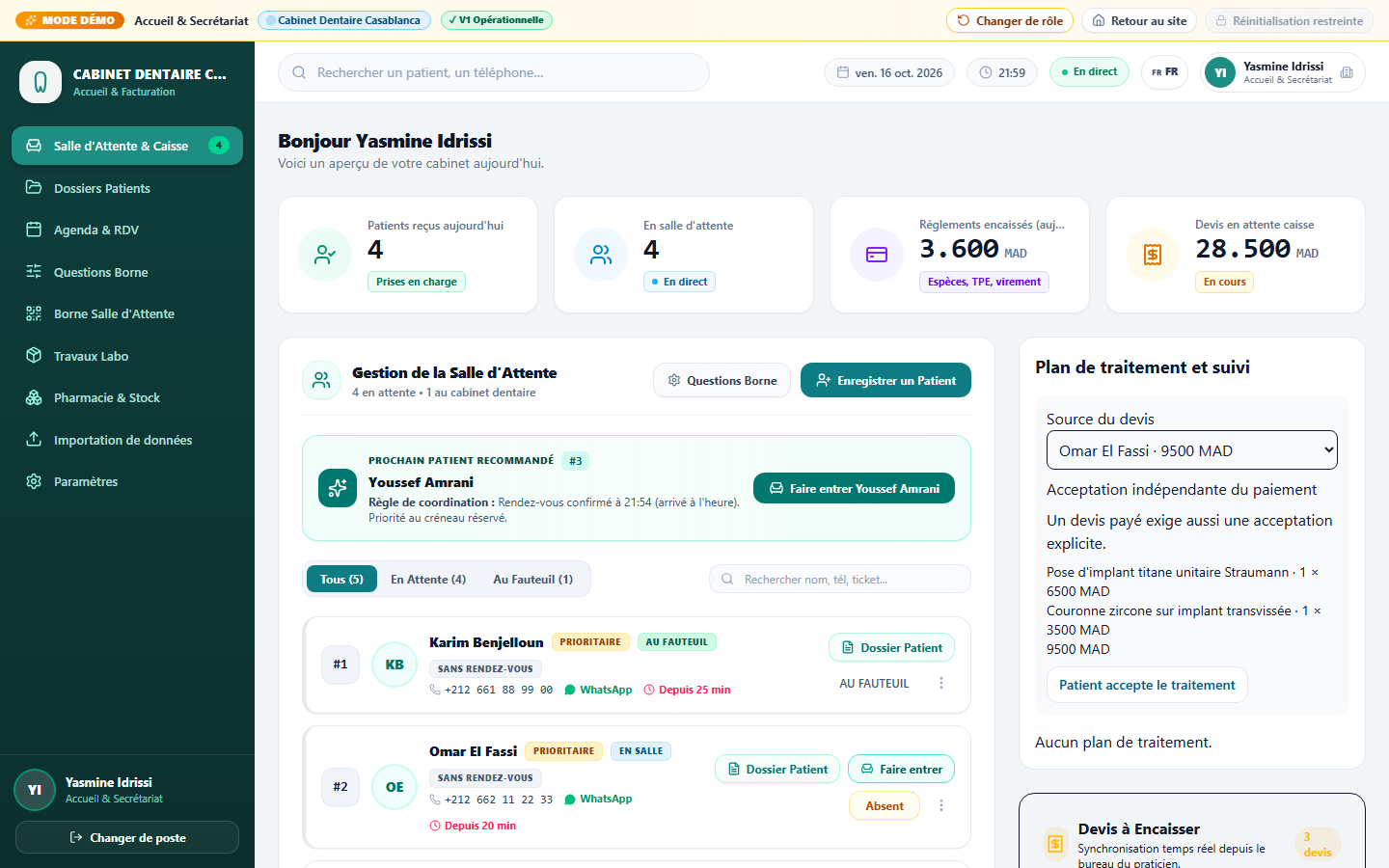
Task: Open the date picker showing ven. 16 oct. 2026
Action: 889,72
